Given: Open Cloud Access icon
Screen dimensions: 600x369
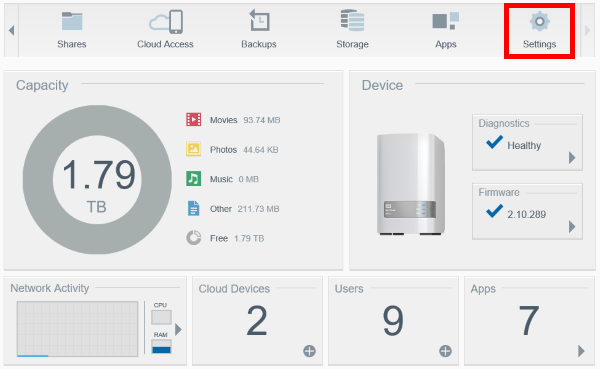Looking at the screenshot, I should 166,22.
